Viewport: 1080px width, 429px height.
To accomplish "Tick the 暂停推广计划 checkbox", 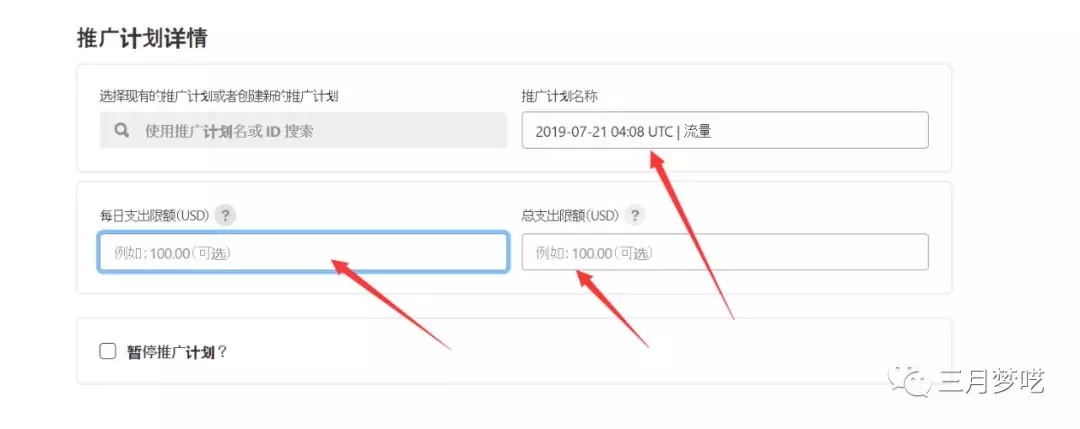I will 107,352.
